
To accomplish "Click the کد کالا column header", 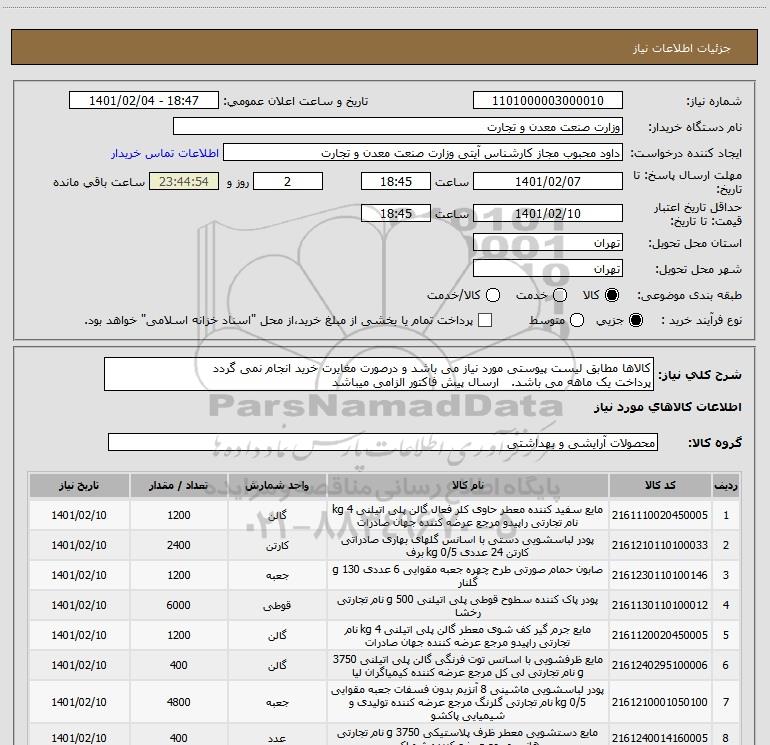I will point(660,485).
